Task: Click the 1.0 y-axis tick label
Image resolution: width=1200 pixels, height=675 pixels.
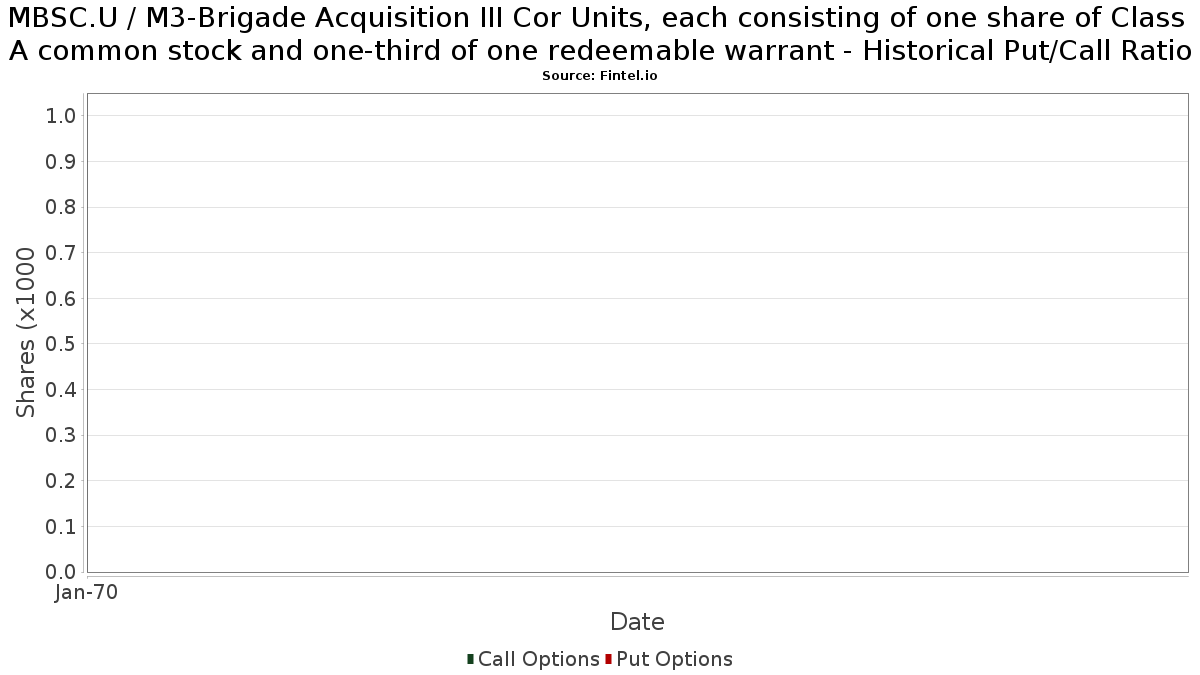Action: point(61,116)
